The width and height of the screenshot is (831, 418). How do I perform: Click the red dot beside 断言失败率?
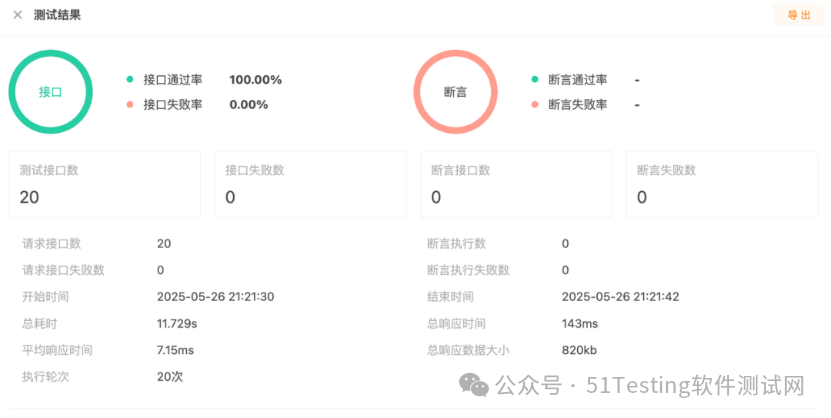535,104
